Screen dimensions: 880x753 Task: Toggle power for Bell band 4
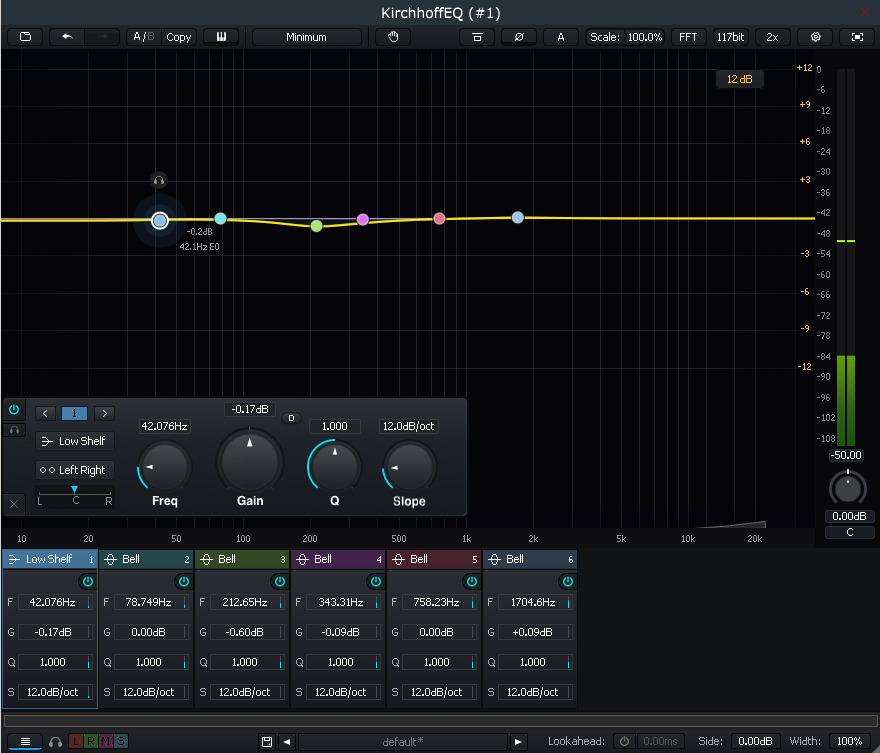click(375, 581)
